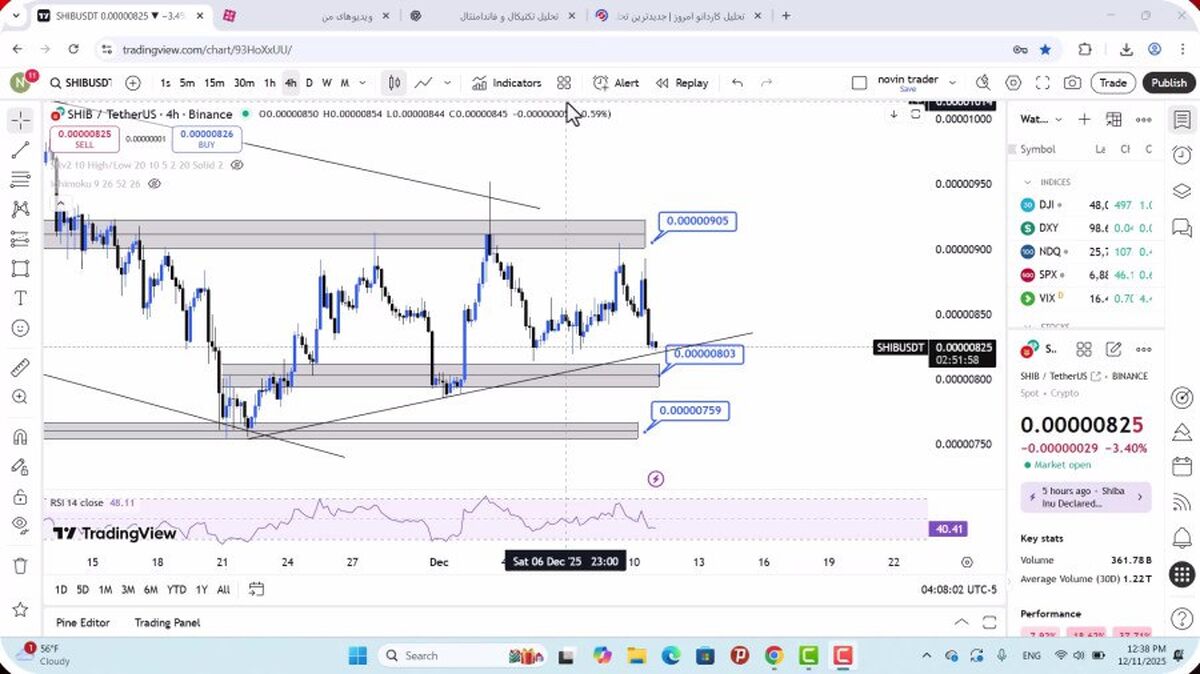Select the All date range
1200x674 pixels.
pyautogui.click(x=223, y=590)
